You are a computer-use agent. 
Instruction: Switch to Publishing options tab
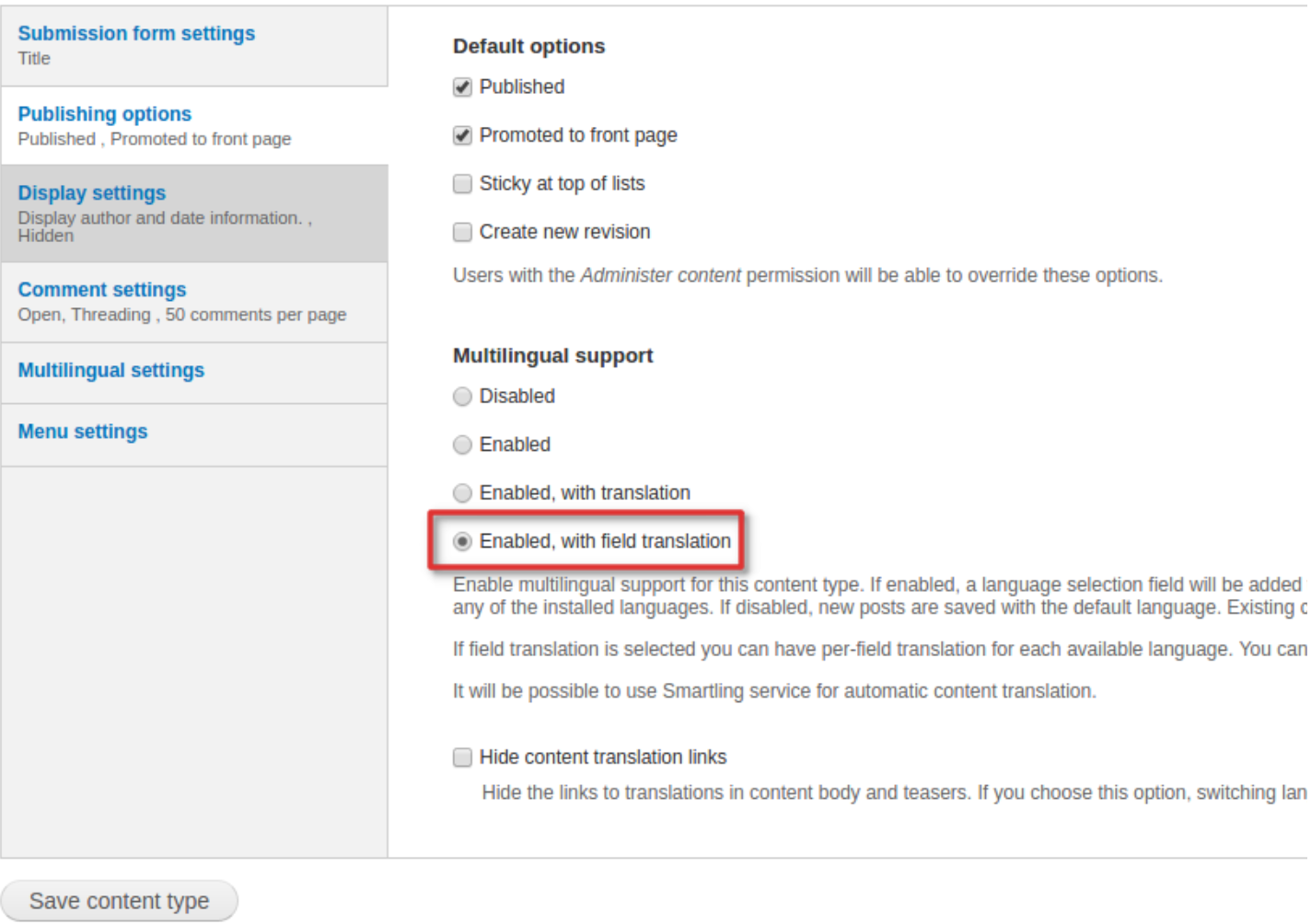pos(105,114)
